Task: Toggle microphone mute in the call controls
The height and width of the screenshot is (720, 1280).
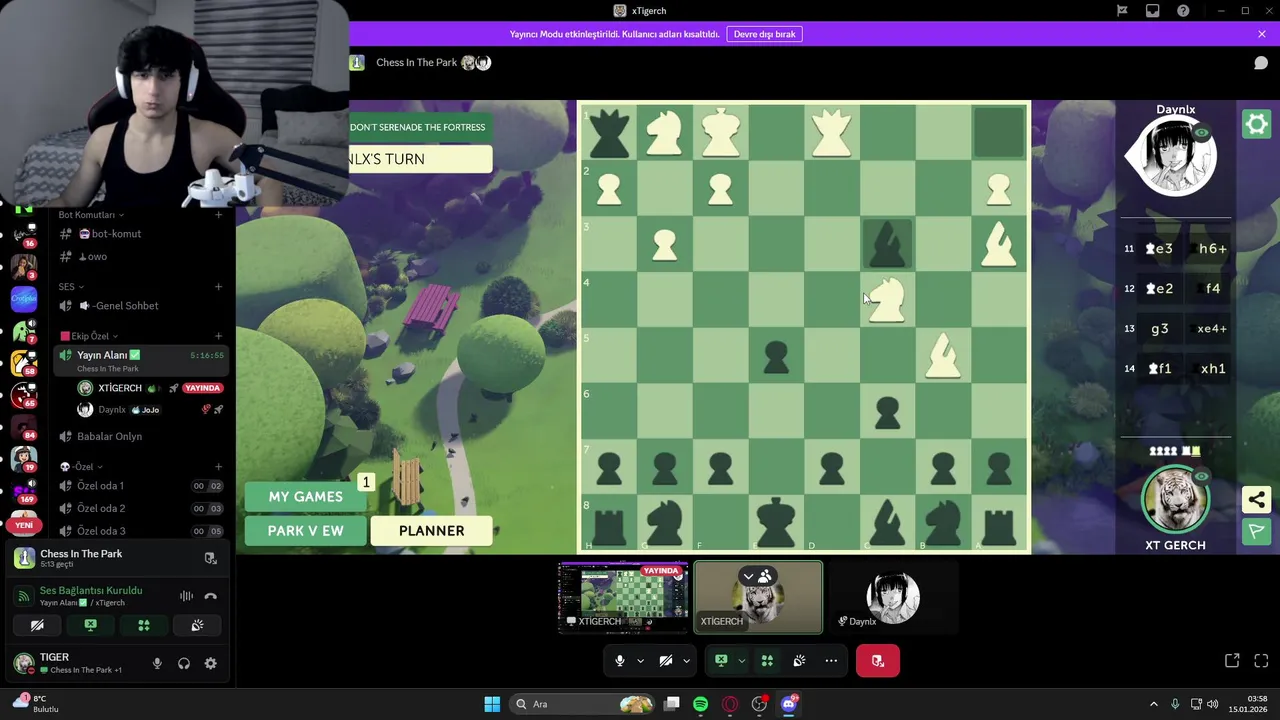Action: (620, 661)
